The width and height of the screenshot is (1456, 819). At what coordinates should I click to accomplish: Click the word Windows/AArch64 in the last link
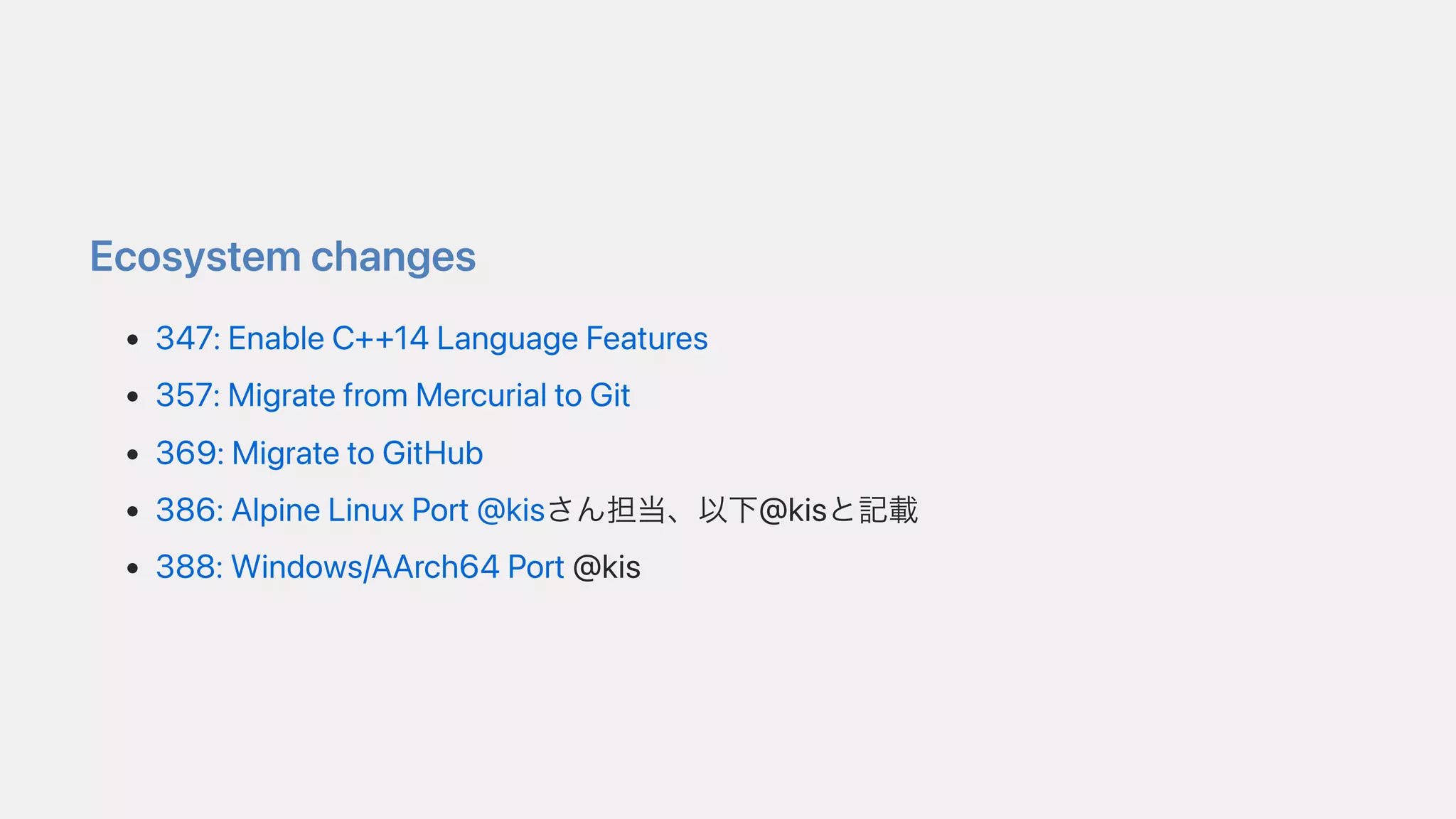[365, 567]
